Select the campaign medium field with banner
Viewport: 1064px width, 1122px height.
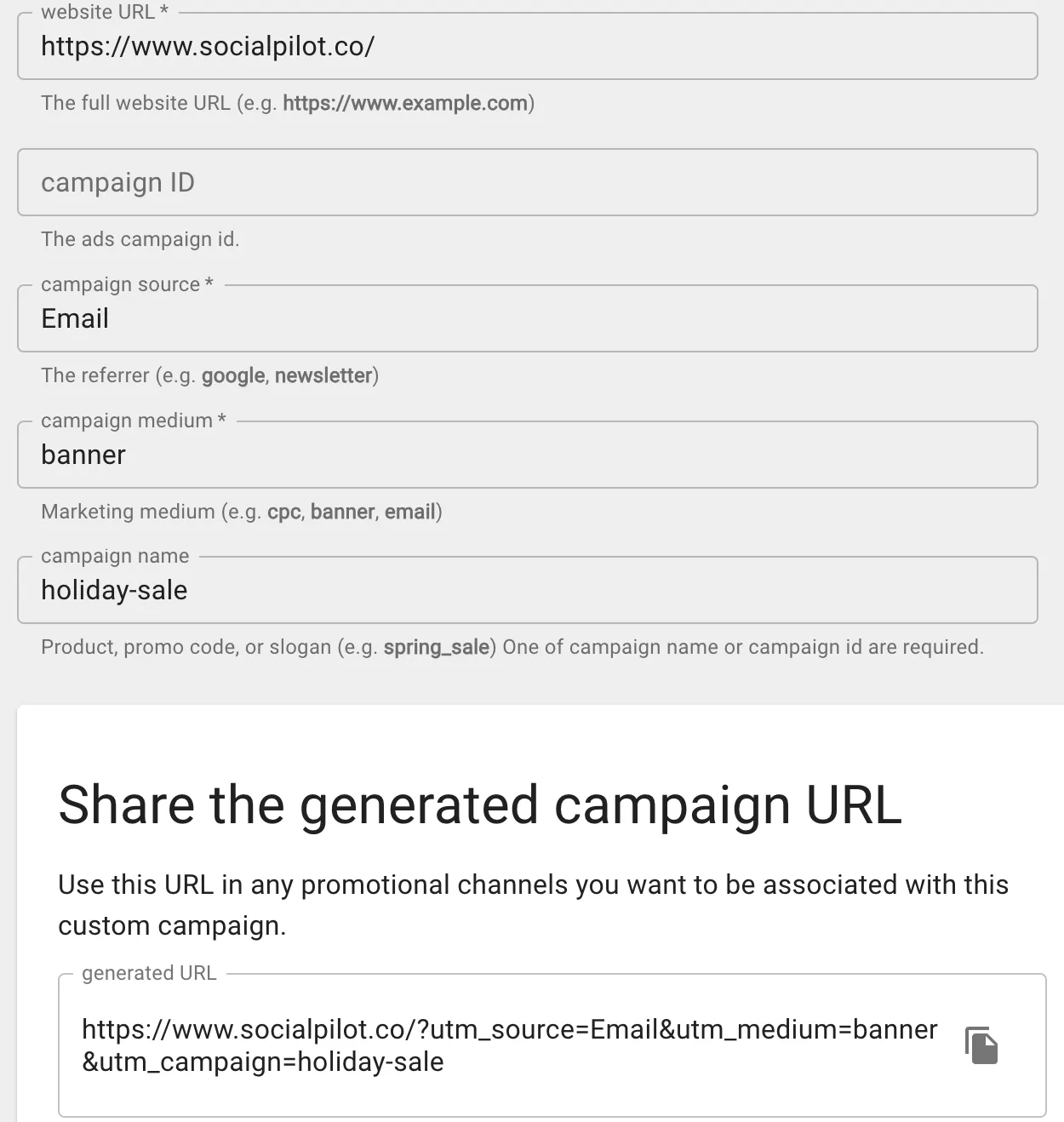click(527, 455)
